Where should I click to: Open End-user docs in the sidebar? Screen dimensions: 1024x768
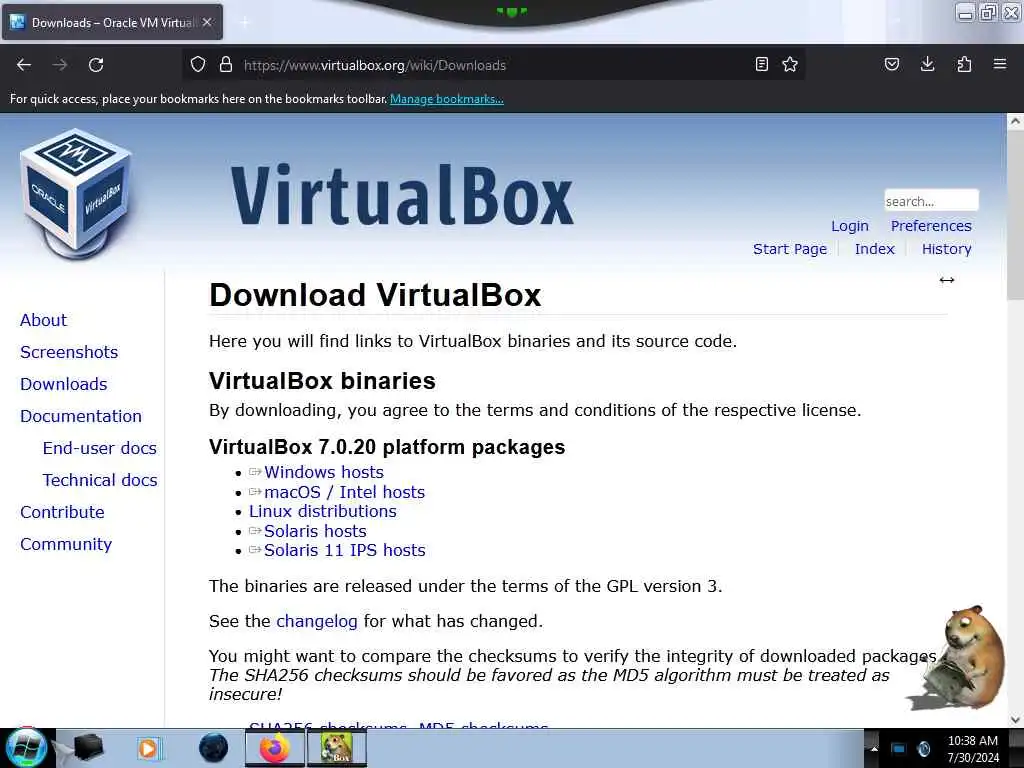100,448
